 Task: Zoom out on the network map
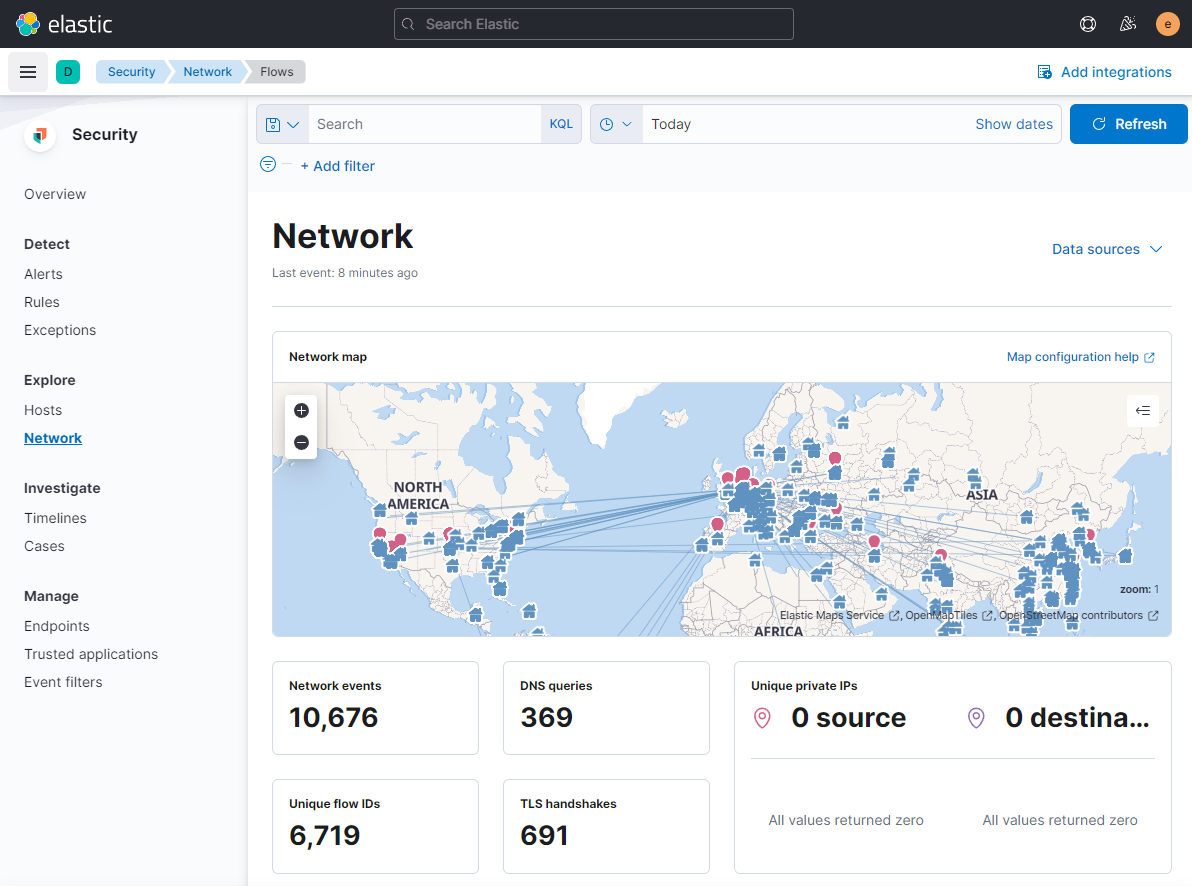click(301, 442)
